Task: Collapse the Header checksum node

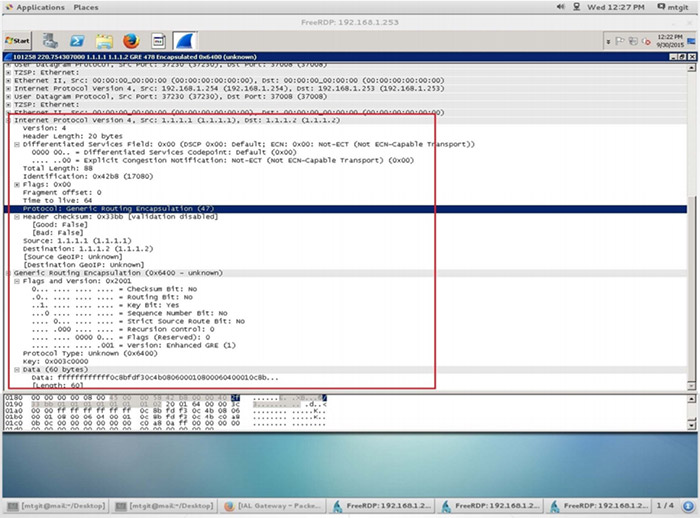Action: tap(17, 217)
